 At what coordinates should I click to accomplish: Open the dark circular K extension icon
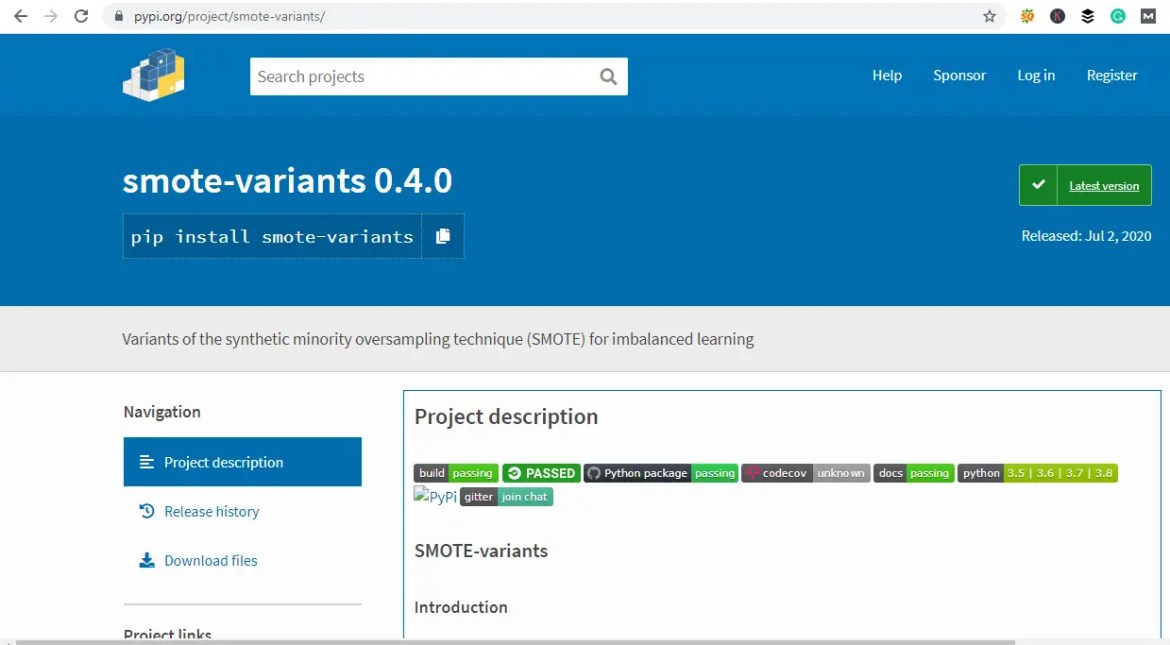tap(1057, 16)
